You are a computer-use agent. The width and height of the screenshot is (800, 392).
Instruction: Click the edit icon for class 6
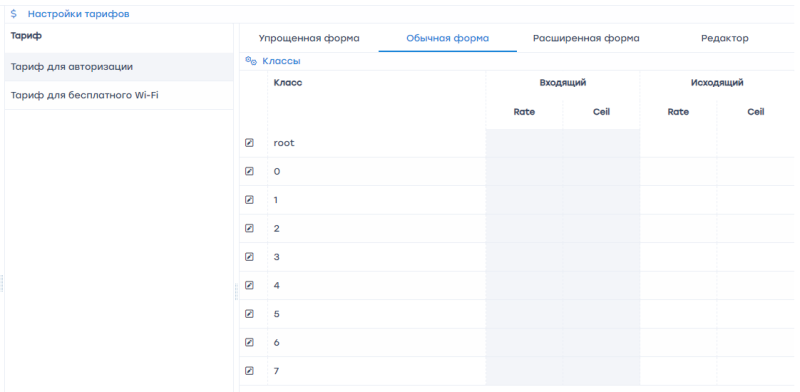click(249, 342)
